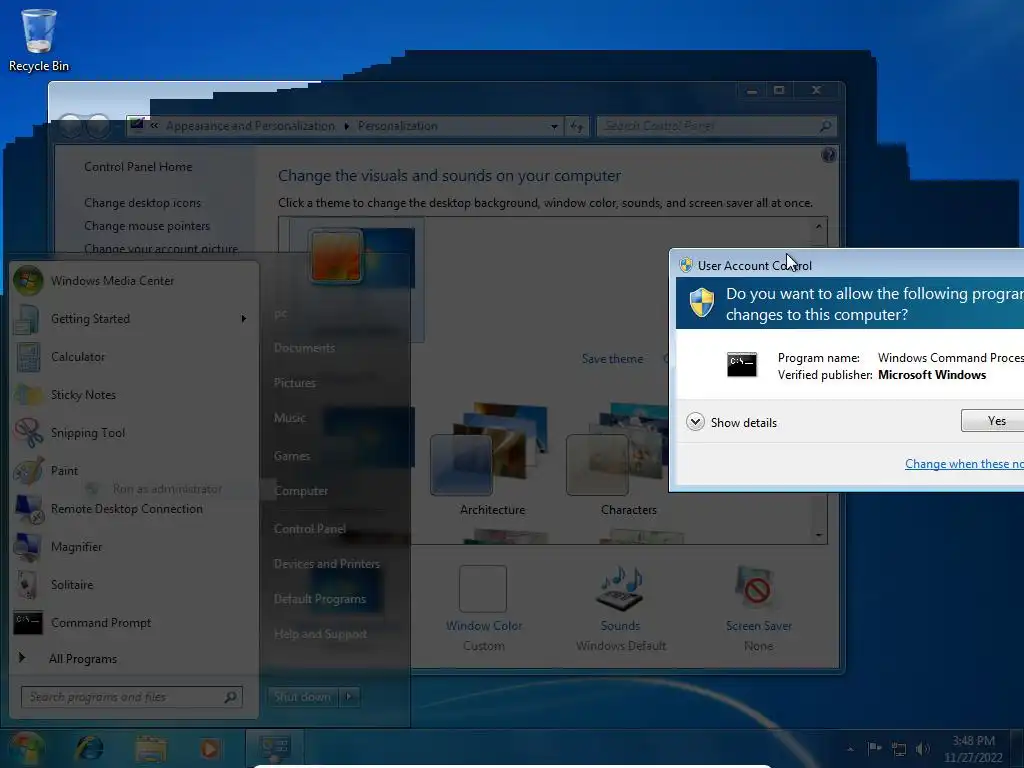Click the Search programs and files box
The image size is (1024, 768).
coord(132,697)
